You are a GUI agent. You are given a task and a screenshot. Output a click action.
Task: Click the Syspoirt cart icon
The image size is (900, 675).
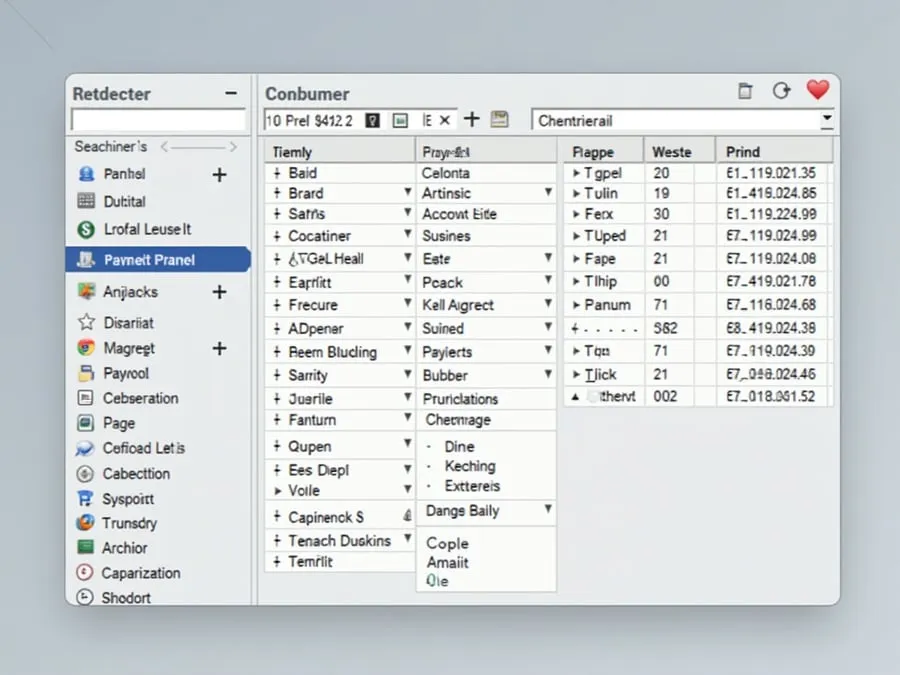(x=85, y=498)
